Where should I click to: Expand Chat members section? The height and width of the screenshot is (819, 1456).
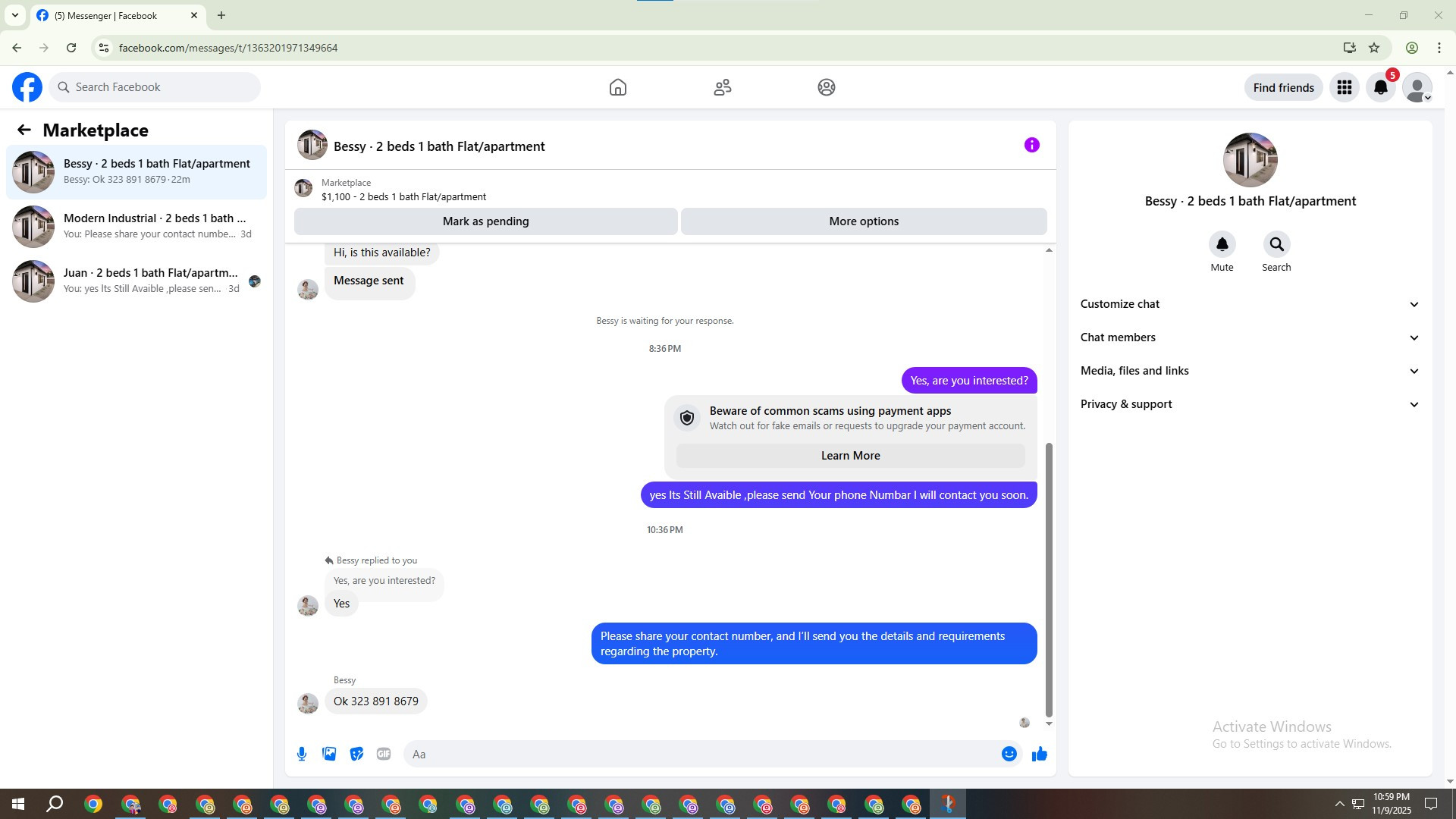[x=1250, y=337]
